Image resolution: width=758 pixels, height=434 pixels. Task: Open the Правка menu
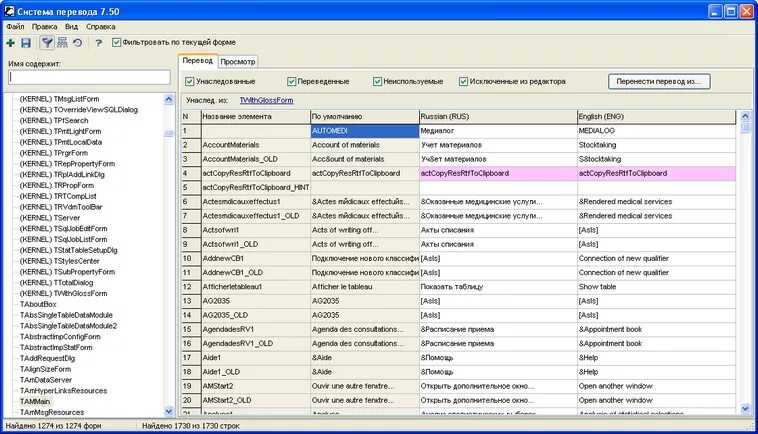[x=44, y=27]
